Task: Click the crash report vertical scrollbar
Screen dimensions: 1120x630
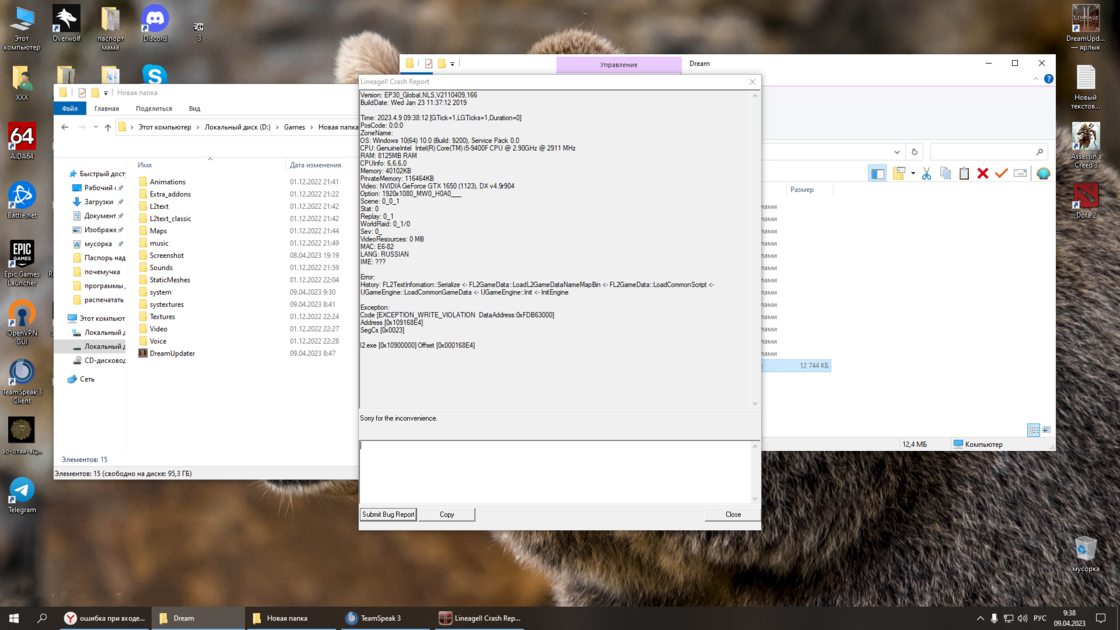Action: coord(755,250)
